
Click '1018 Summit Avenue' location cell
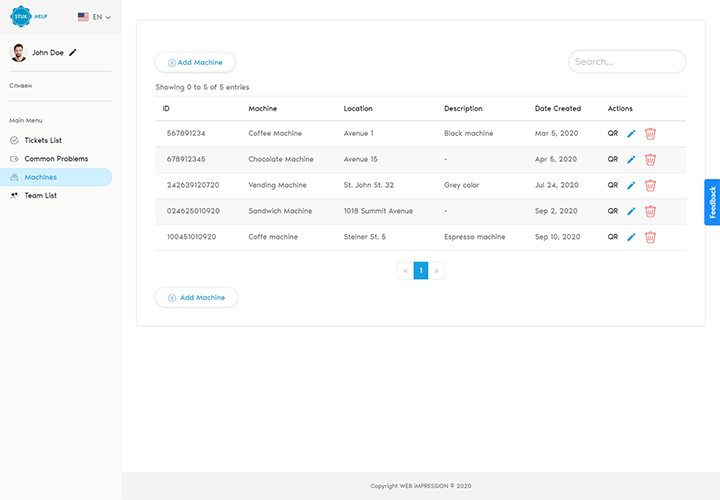point(378,211)
